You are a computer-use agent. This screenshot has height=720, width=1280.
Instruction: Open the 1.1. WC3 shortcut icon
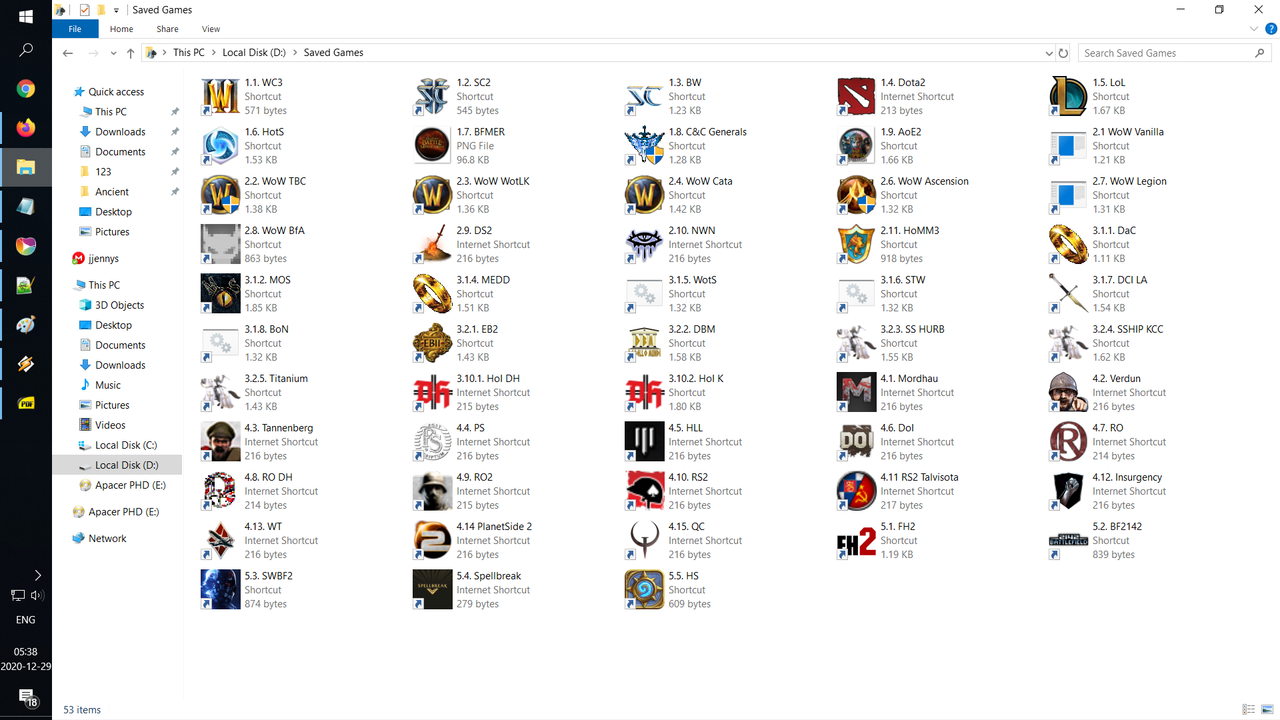pos(220,96)
